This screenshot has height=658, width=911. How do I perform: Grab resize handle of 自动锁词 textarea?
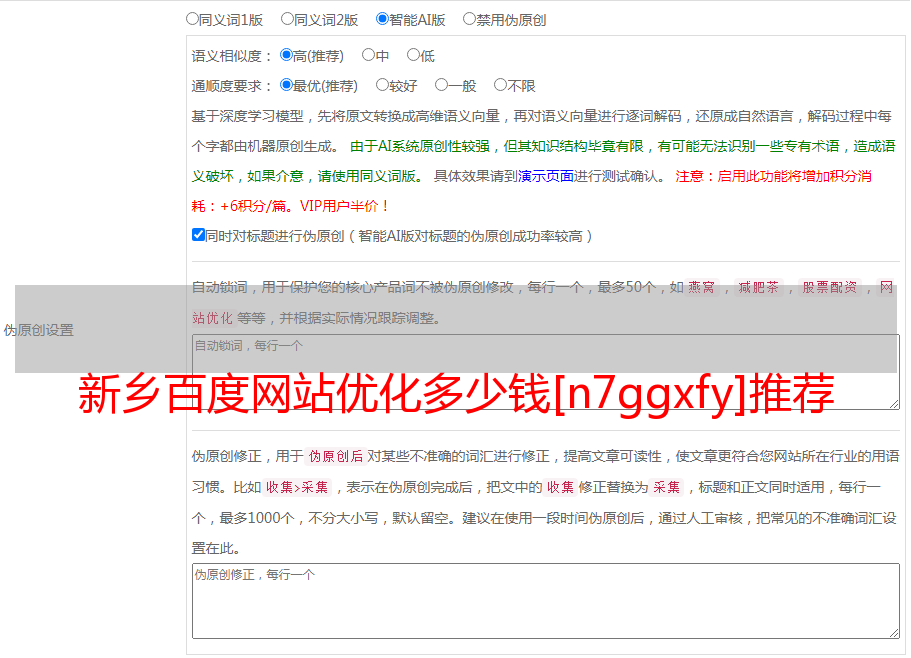pos(894,404)
